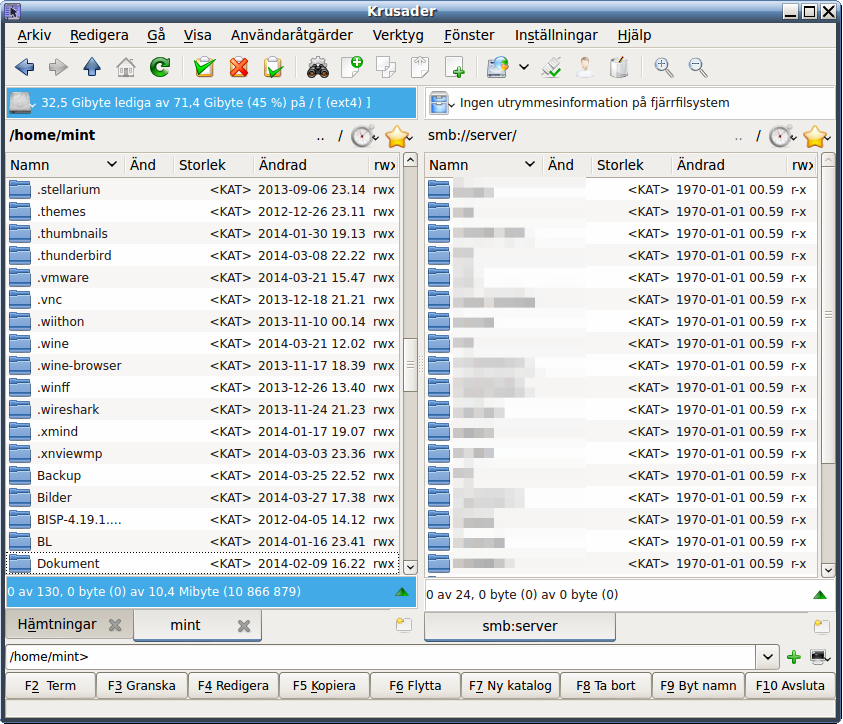The width and height of the screenshot is (843, 724).
Task: Add new tab in left panel
Action: pos(404,625)
